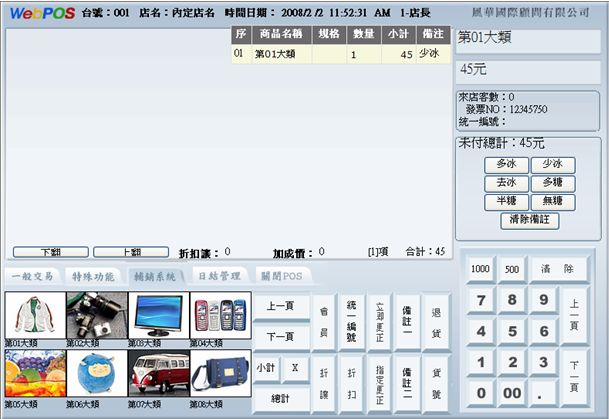Select the blue handbag image 第08大類

coord(221,373)
